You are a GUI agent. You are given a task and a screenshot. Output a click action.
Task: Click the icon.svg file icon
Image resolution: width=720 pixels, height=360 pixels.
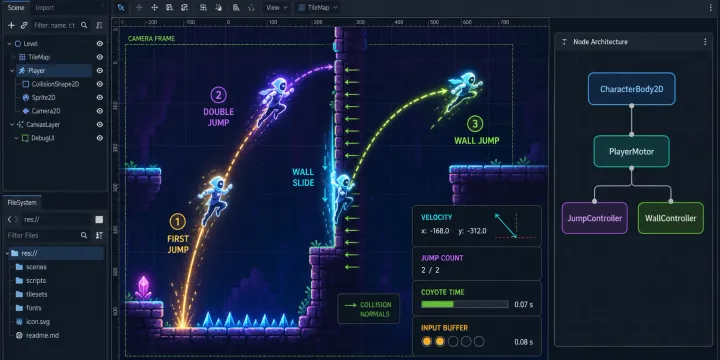(19, 321)
